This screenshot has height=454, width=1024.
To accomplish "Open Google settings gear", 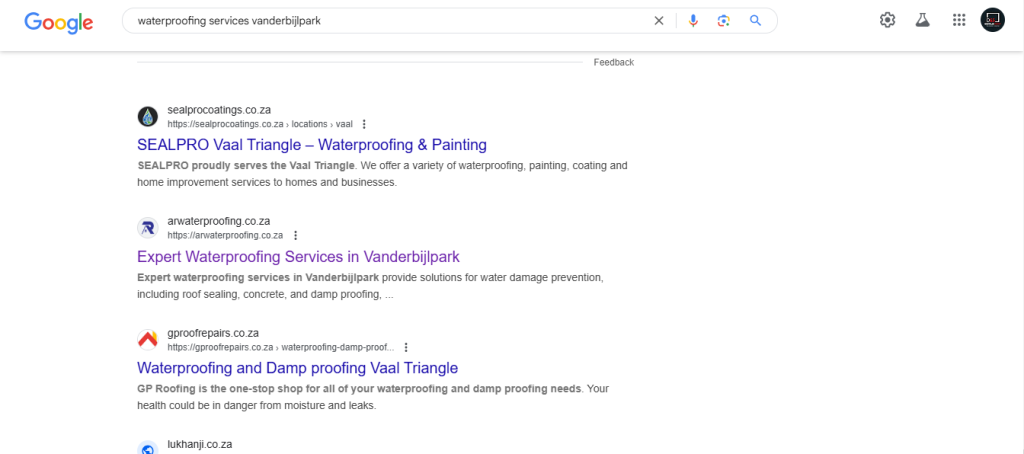I will click(x=887, y=20).
